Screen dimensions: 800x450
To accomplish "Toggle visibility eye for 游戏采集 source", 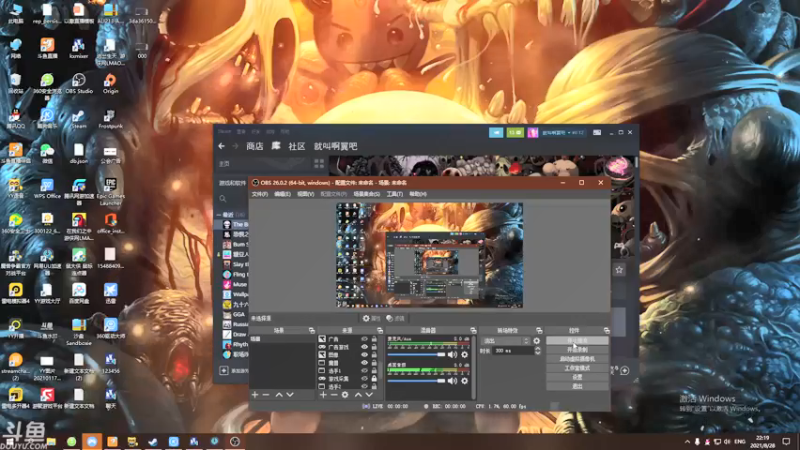I will point(364,379).
